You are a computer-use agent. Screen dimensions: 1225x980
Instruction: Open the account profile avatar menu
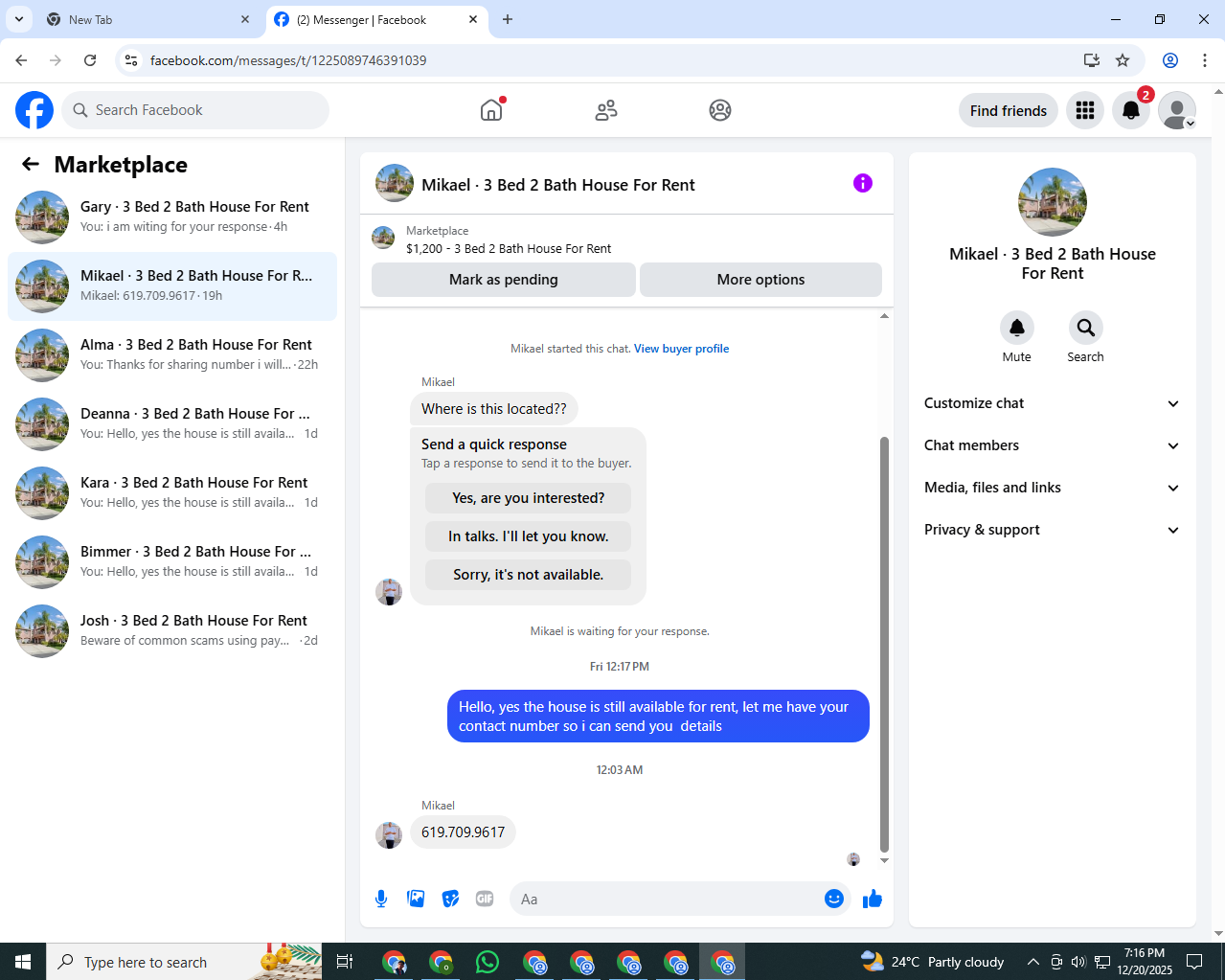click(1177, 110)
